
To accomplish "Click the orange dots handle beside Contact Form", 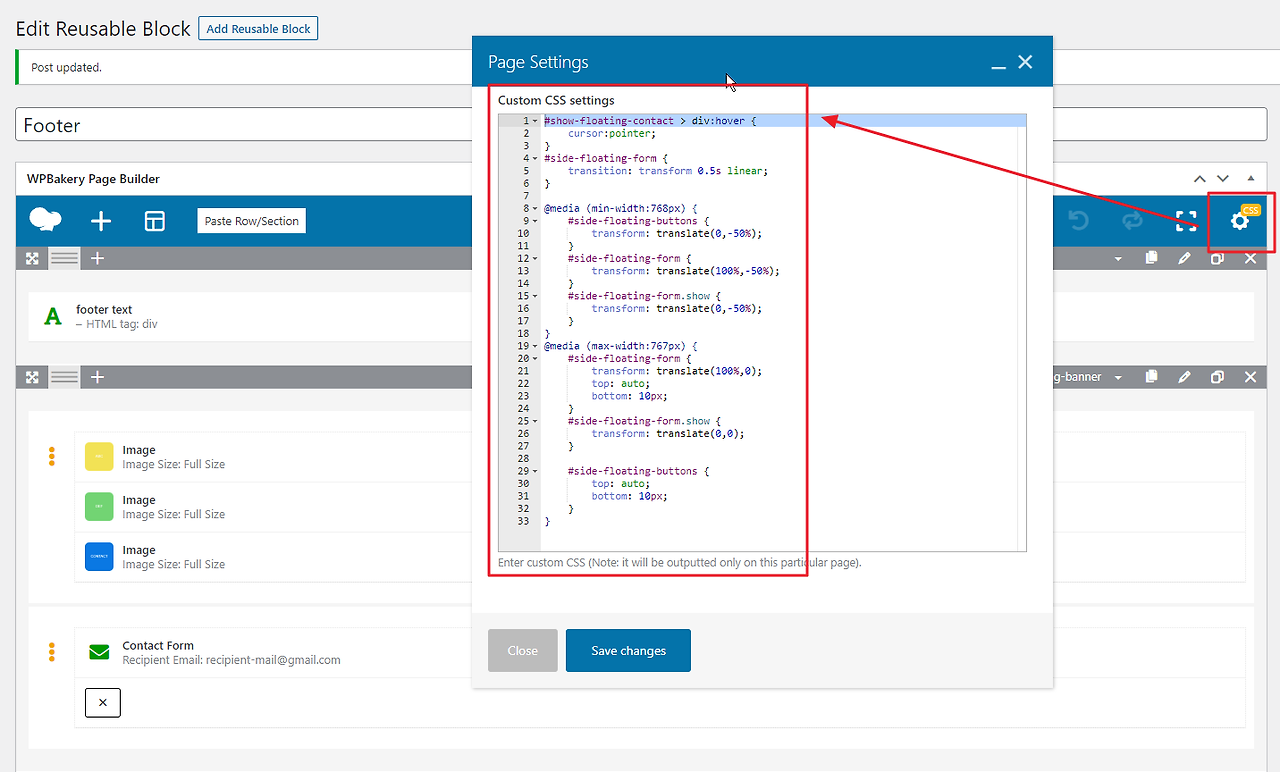I will pyautogui.click(x=51, y=652).
